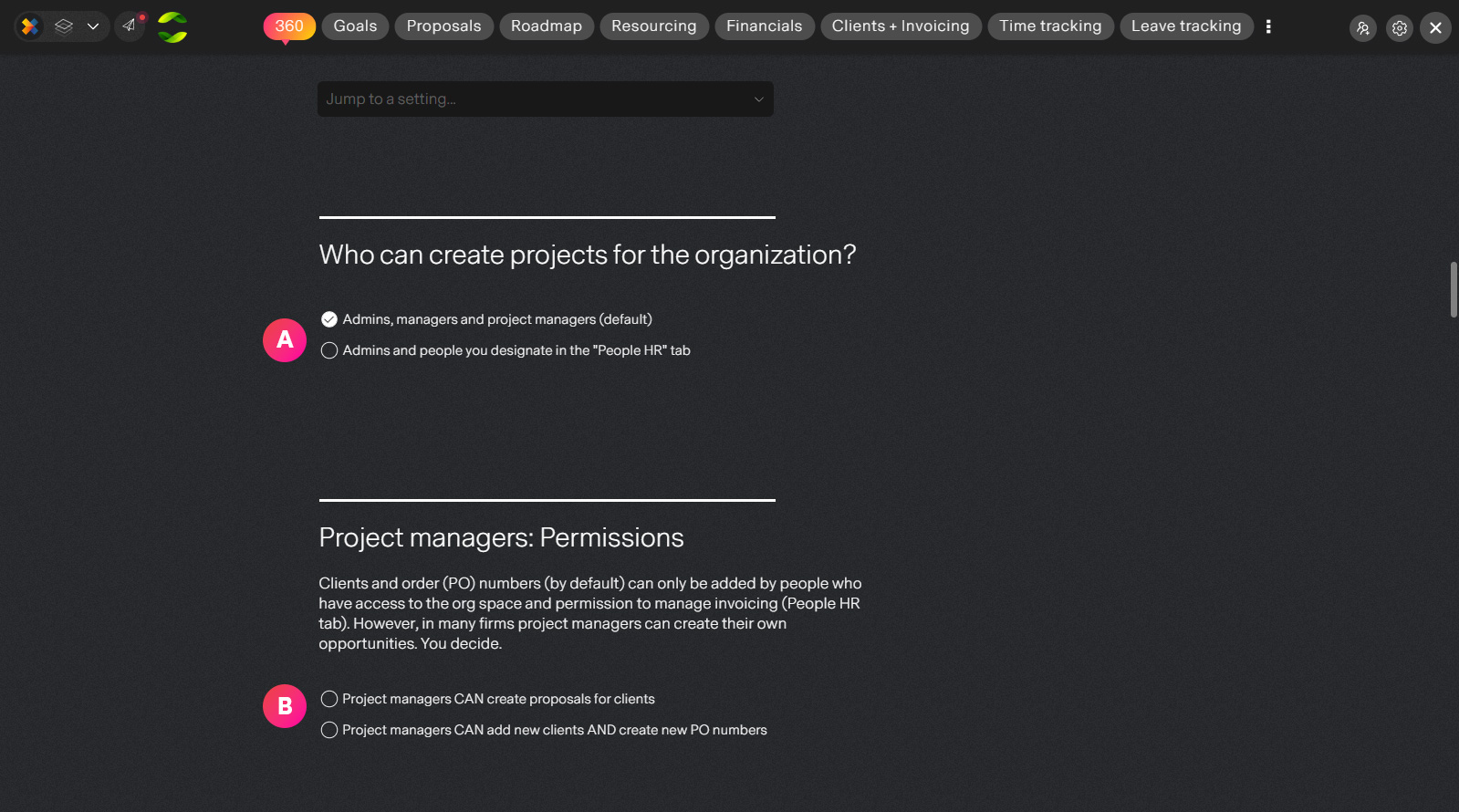Enable project managers adding clients and PO numbers

(x=544, y=730)
